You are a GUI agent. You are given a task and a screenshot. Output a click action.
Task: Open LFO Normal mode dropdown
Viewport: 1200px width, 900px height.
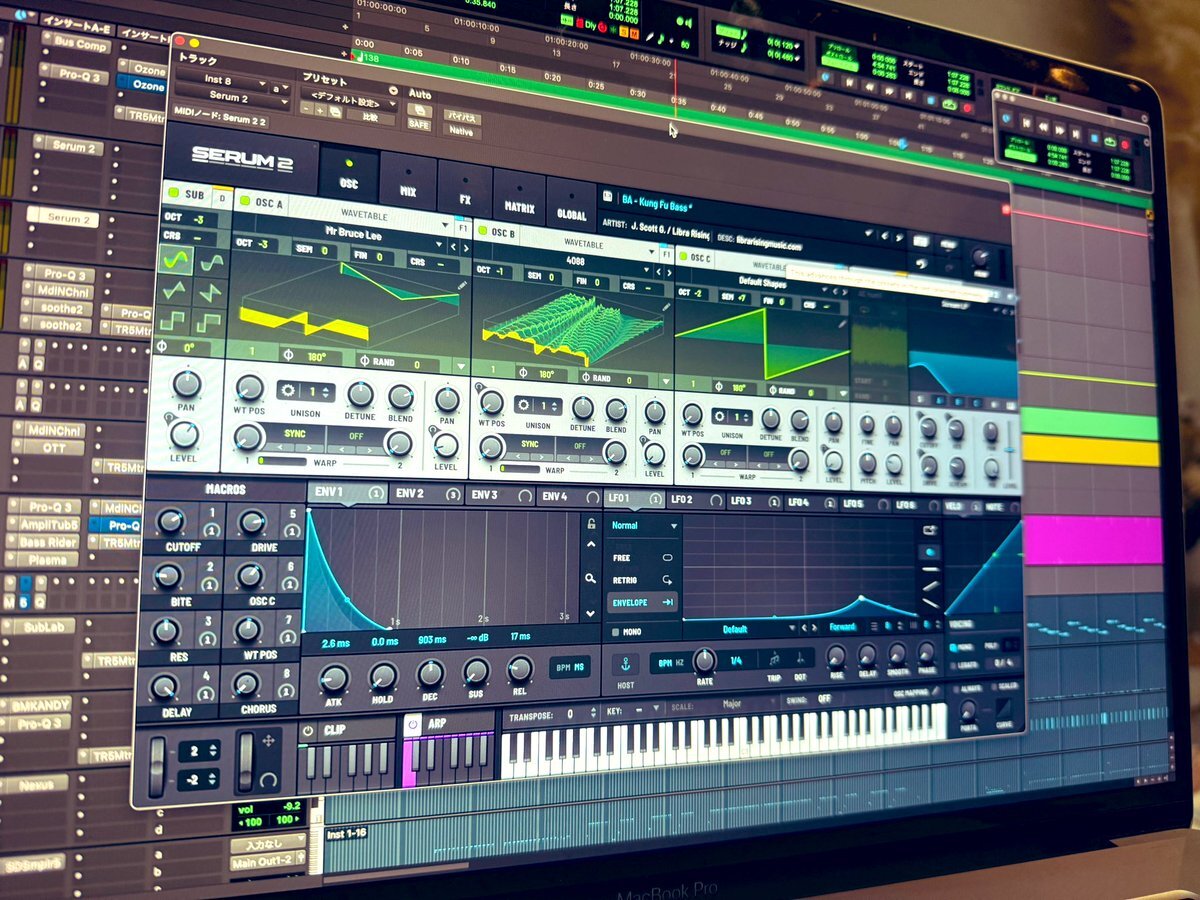pyautogui.click(x=645, y=526)
